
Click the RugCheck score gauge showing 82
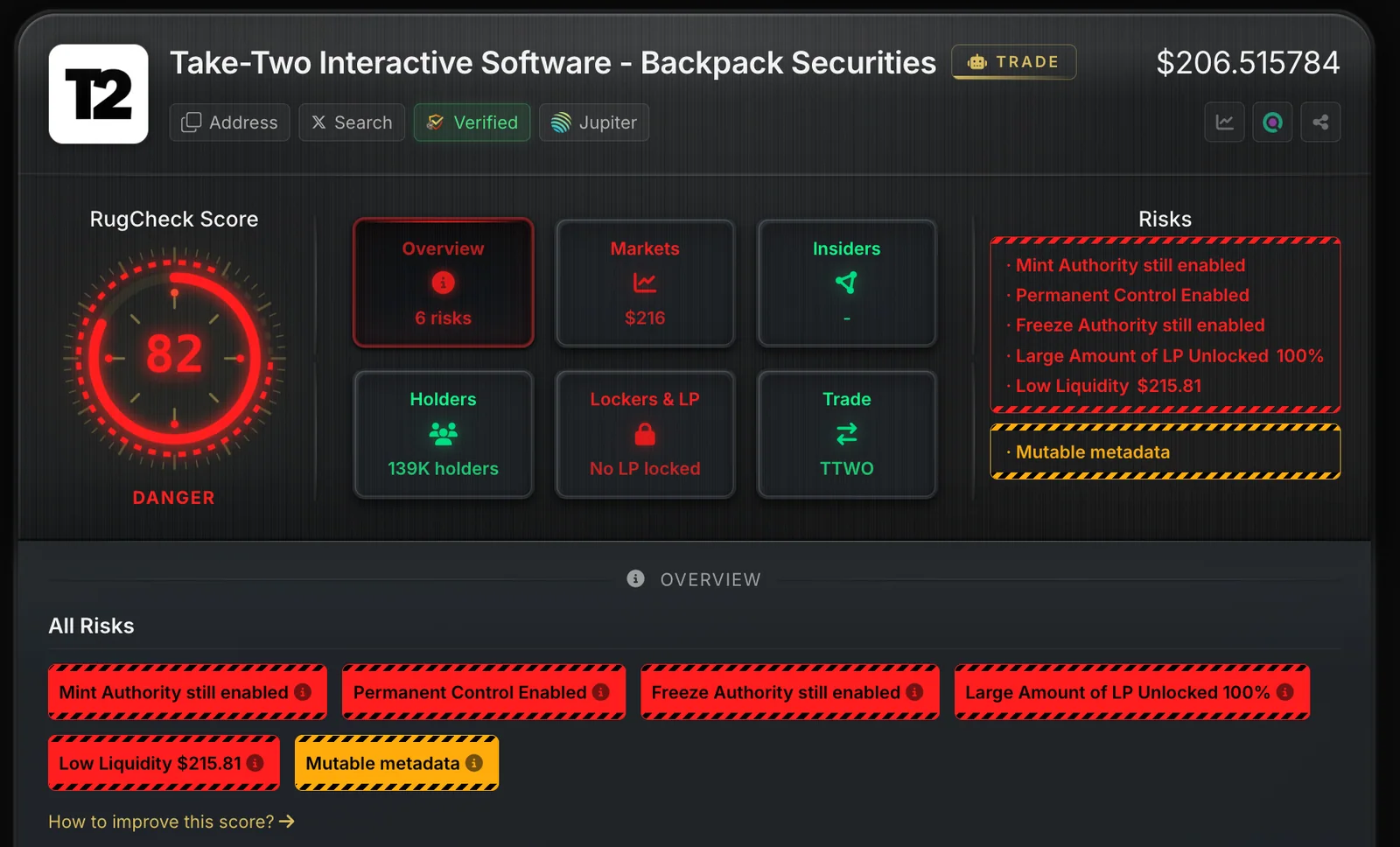[x=174, y=357]
